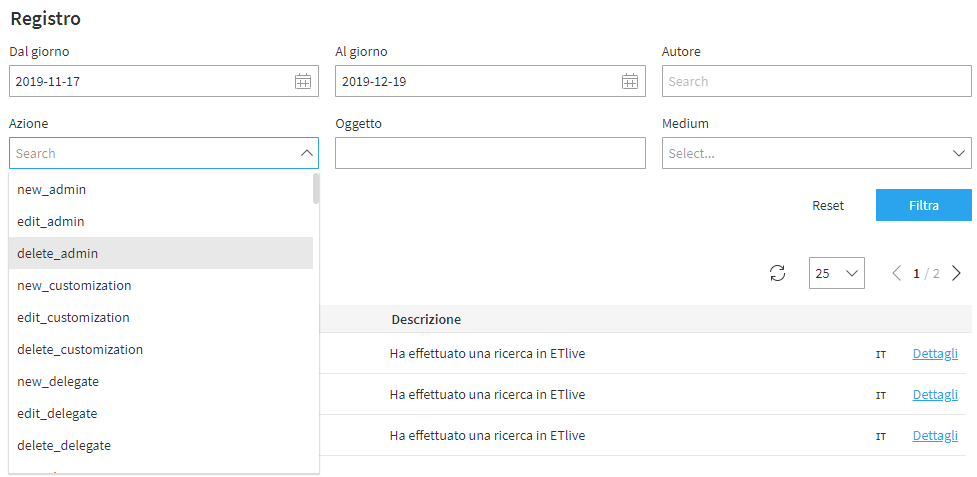Go to next page arrow
This screenshot has width=977, height=477.
(x=957, y=273)
